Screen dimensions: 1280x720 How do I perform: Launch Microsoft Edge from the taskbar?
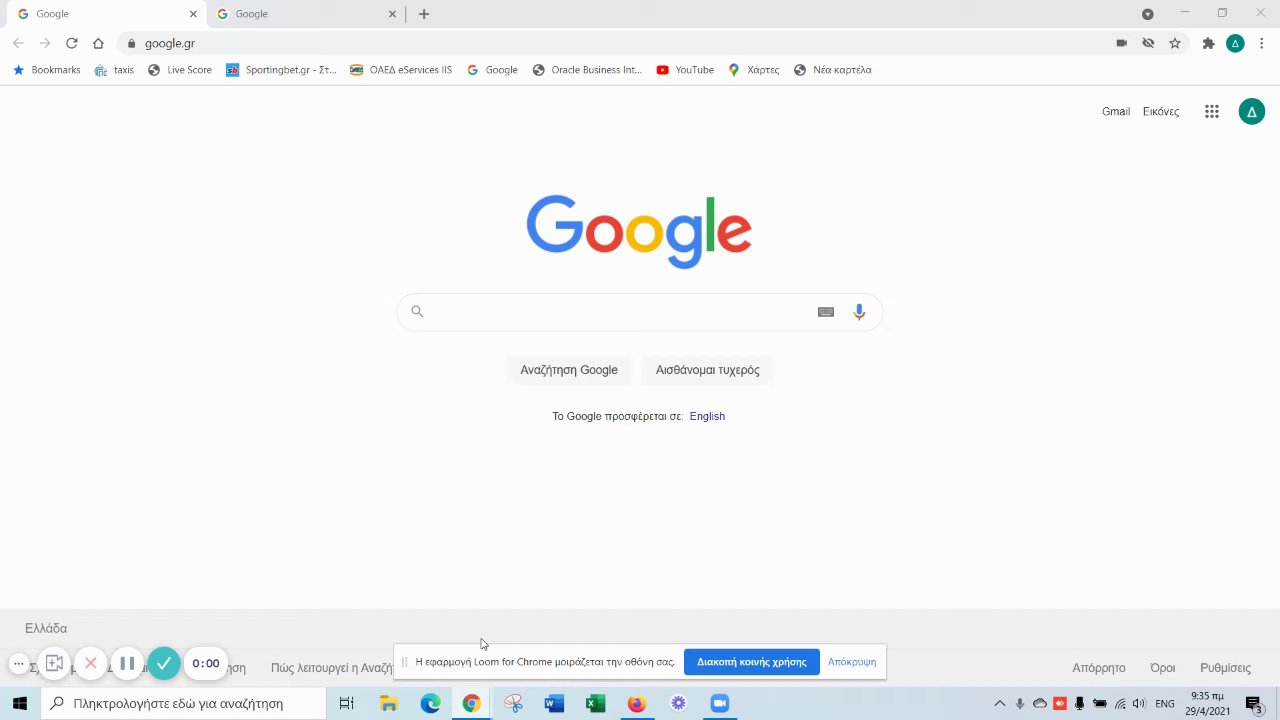(x=430, y=704)
